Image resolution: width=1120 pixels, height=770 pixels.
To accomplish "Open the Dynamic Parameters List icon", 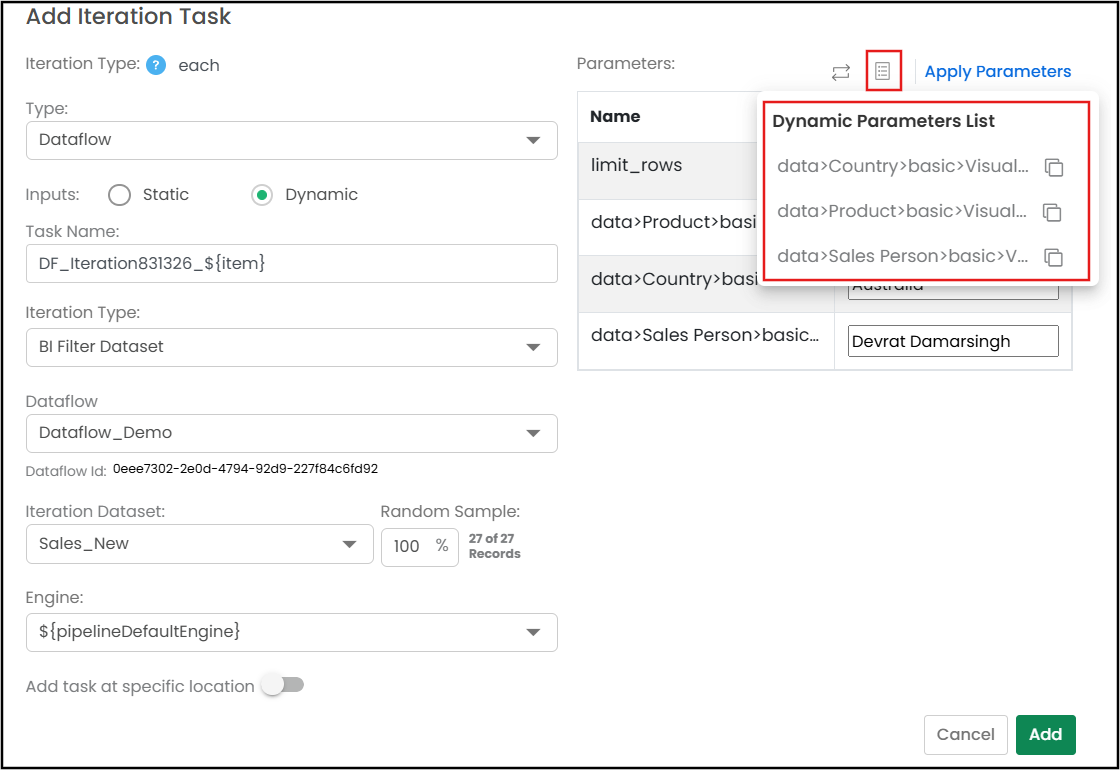I will tap(883, 71).
